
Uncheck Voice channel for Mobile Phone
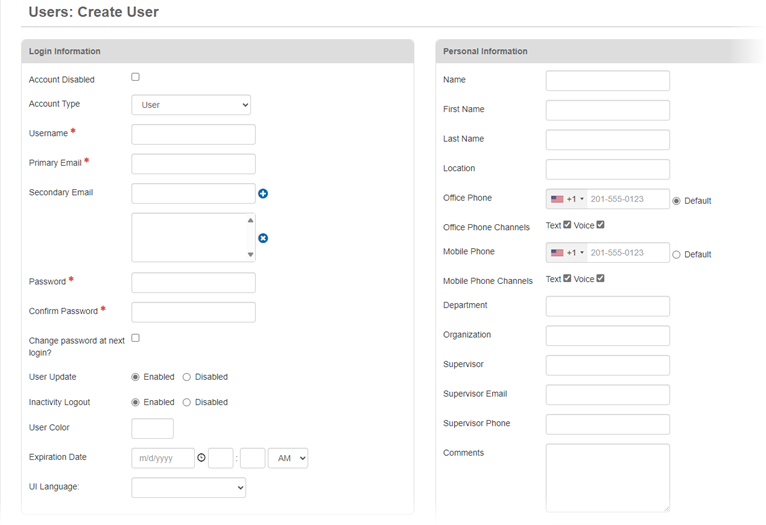[600, 279]
